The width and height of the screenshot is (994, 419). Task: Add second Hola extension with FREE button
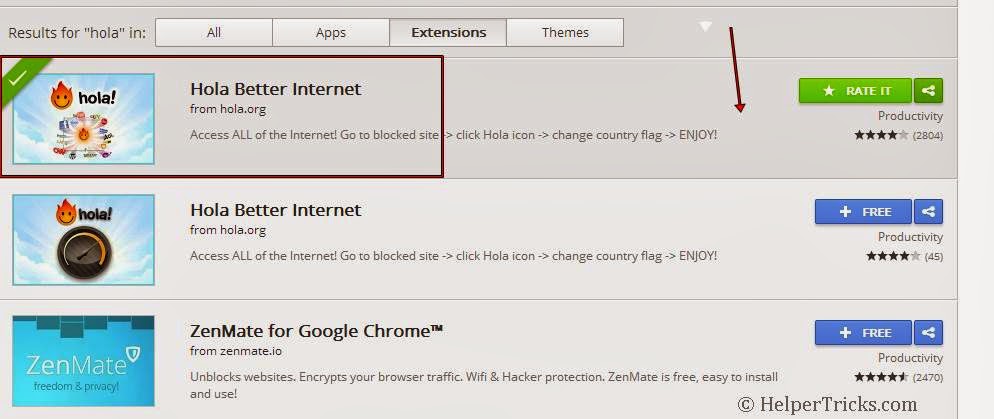pos(863,212)
